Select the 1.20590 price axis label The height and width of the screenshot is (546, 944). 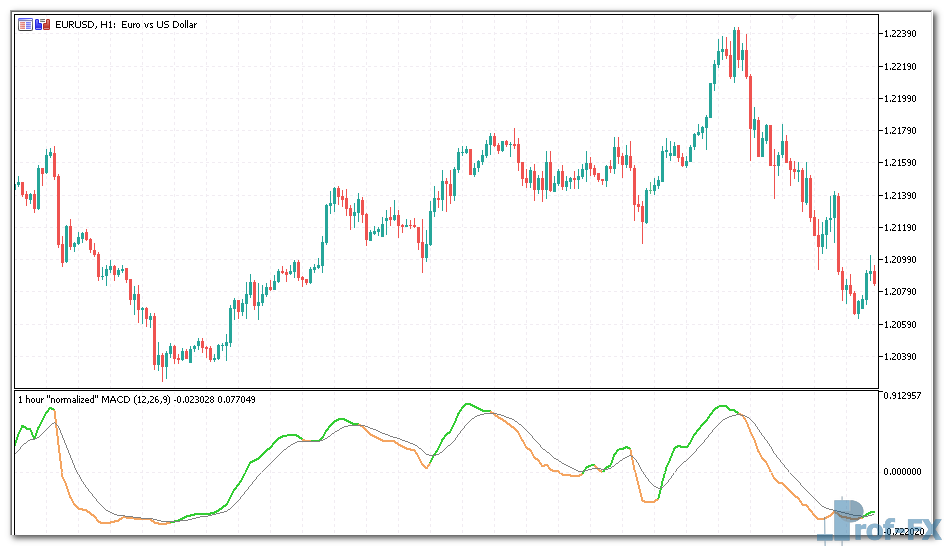903,324
